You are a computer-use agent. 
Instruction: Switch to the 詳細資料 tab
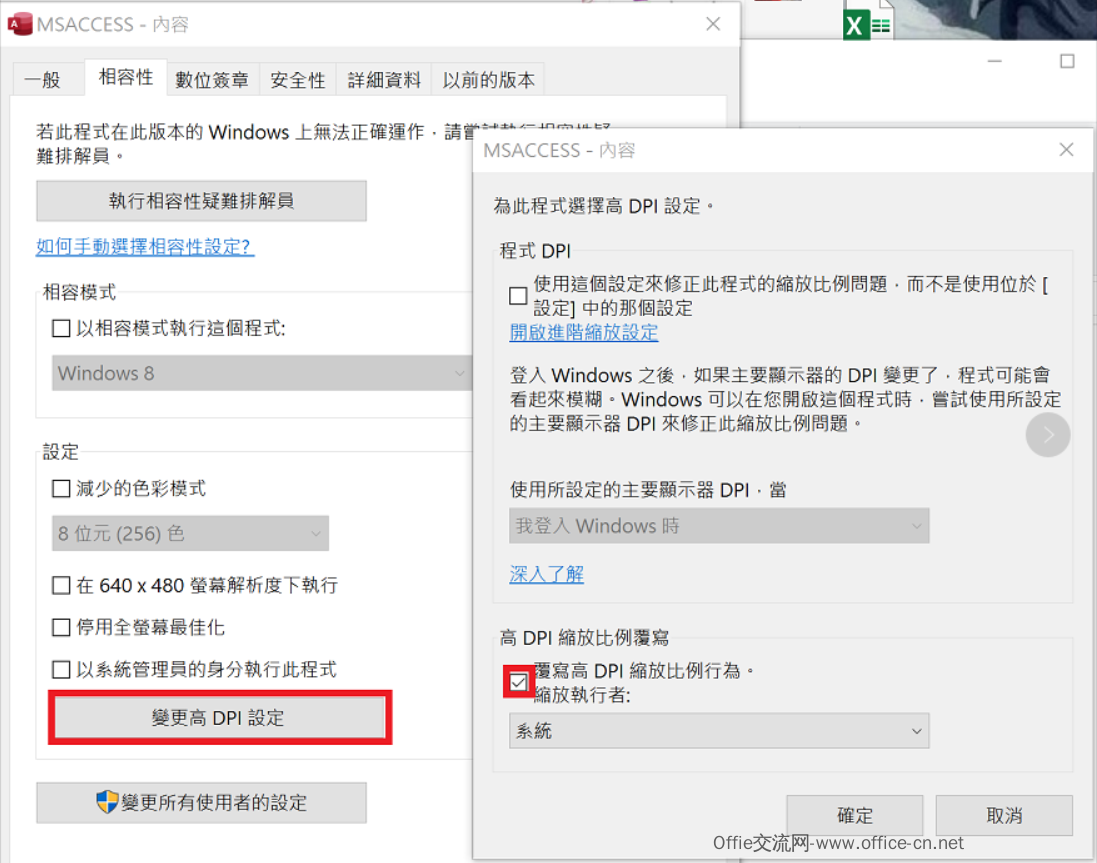pyautogui.click(x=384, y=80)
